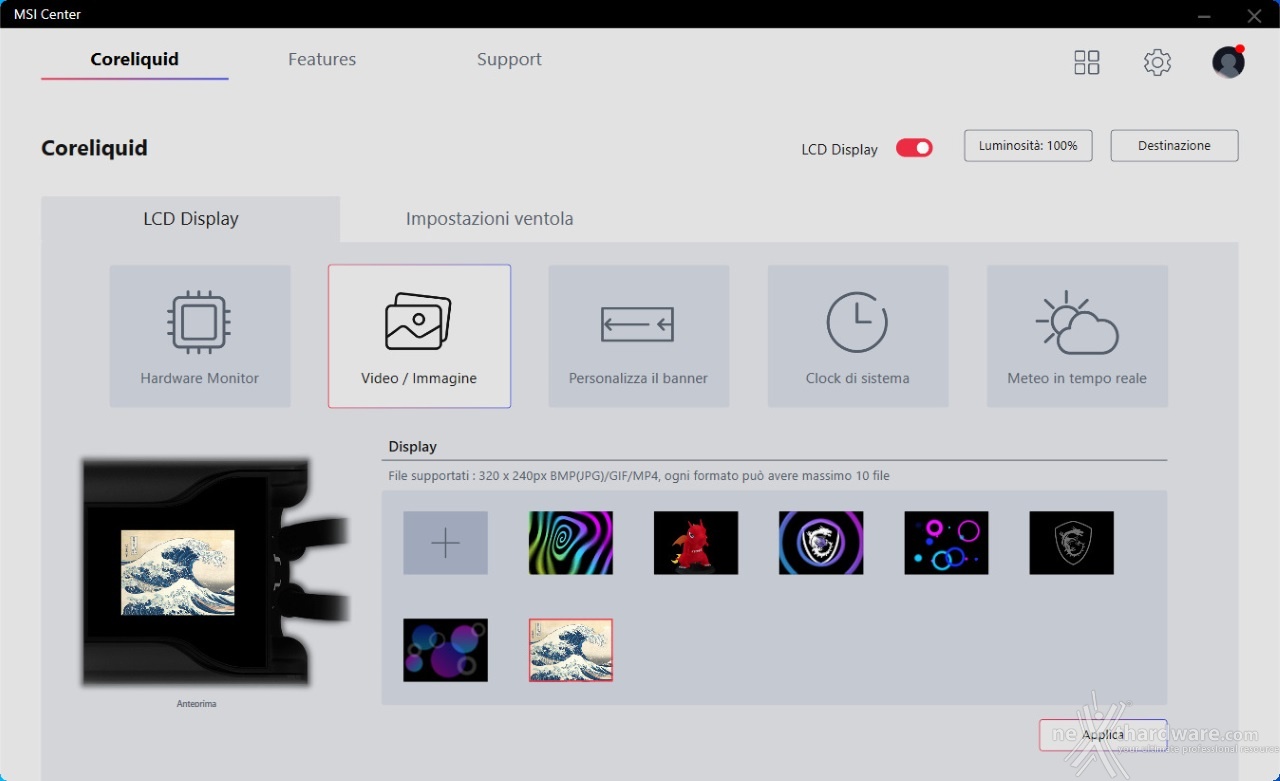Image resolution: width=1280 pixels, height=781 pixels.
Task: Open the Features top tab
Action: tap(322, 59)
